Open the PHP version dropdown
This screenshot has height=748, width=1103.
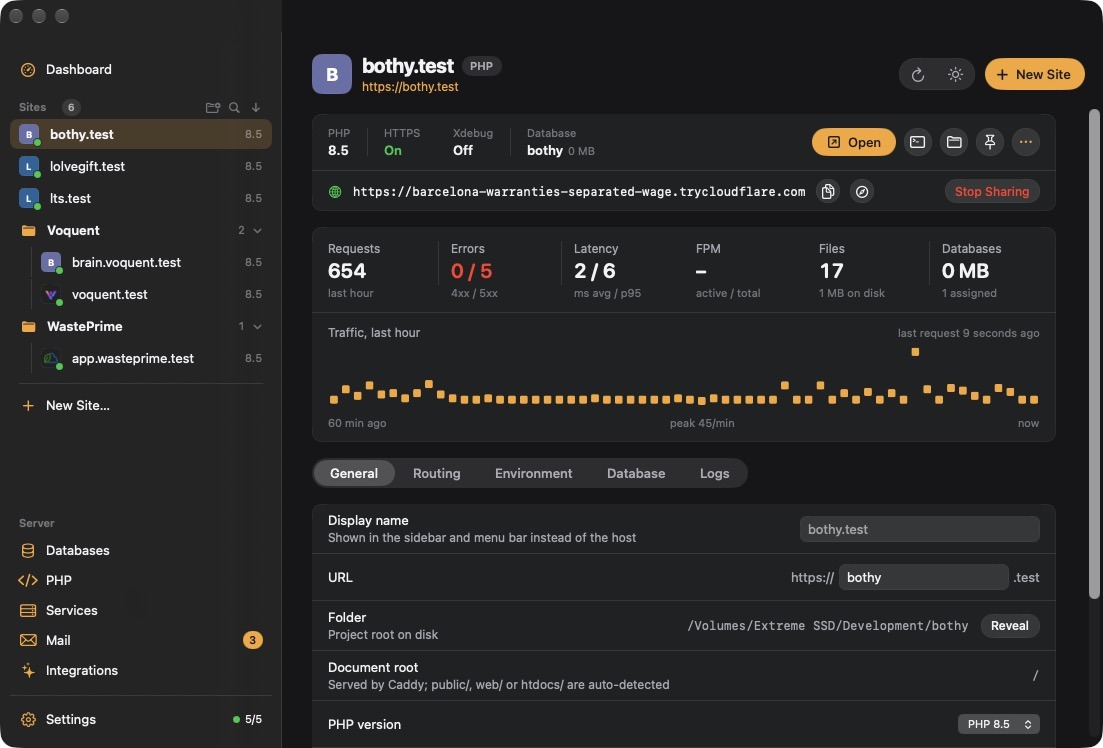[999, 724]
